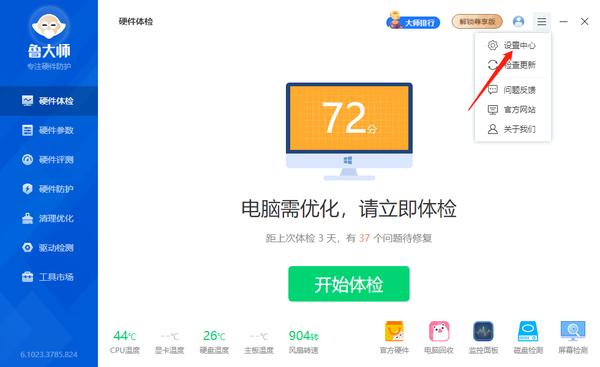Screen dimensions: 600x367
Task: Open 清理优化 in the sidebar
Action: point(49,219)
